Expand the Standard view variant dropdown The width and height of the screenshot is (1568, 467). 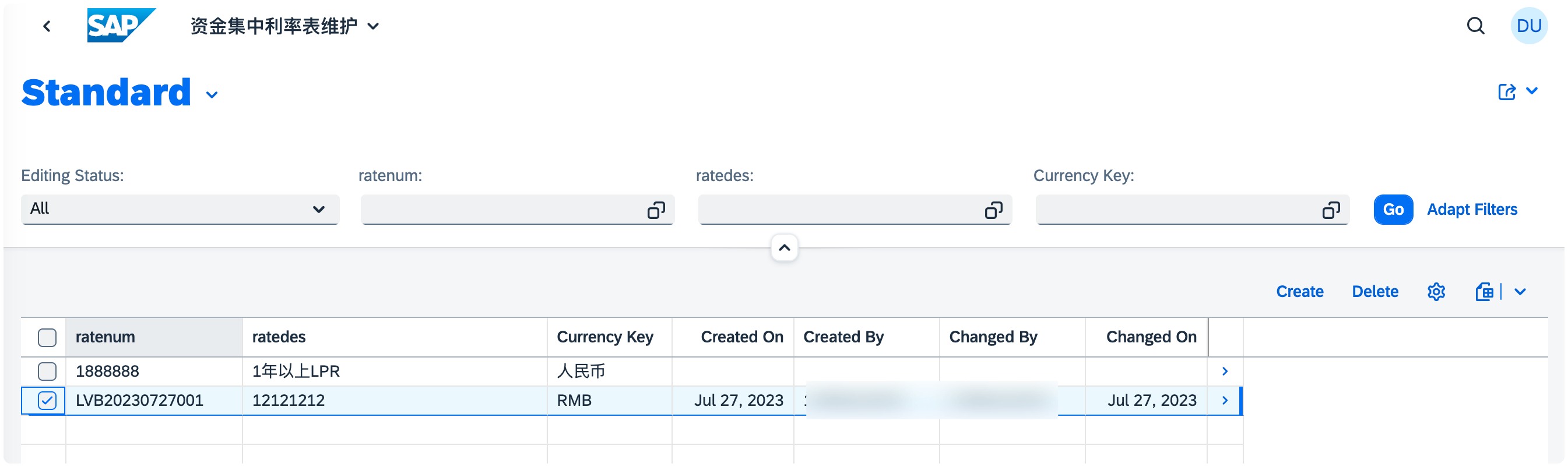point(212,95)
